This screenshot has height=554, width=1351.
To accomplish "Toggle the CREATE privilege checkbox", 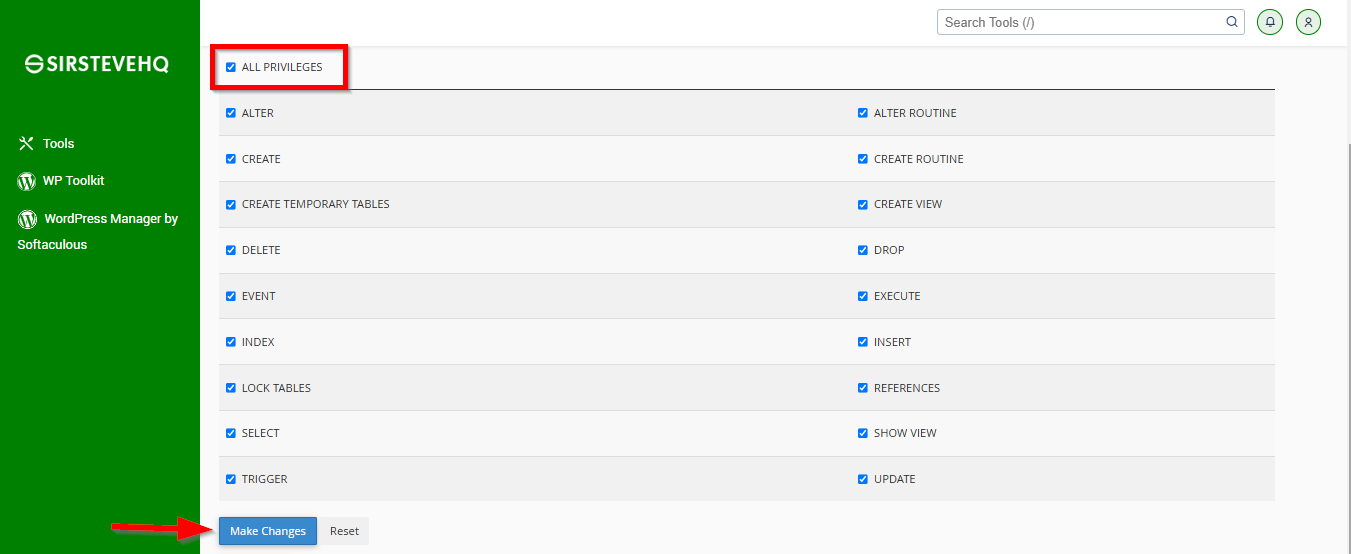I will click(231, 159).
